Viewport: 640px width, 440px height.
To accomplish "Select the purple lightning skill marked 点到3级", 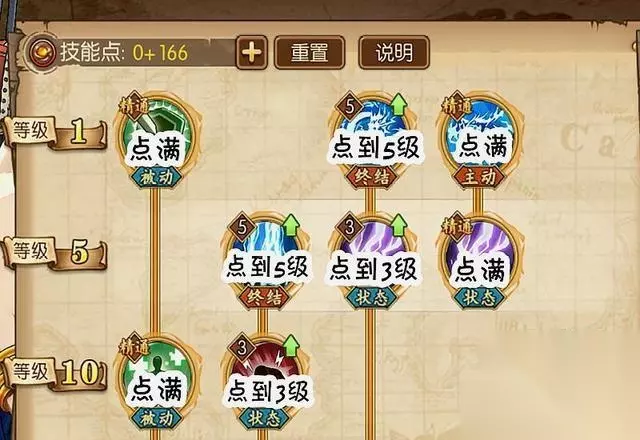I will coord(371,259).
